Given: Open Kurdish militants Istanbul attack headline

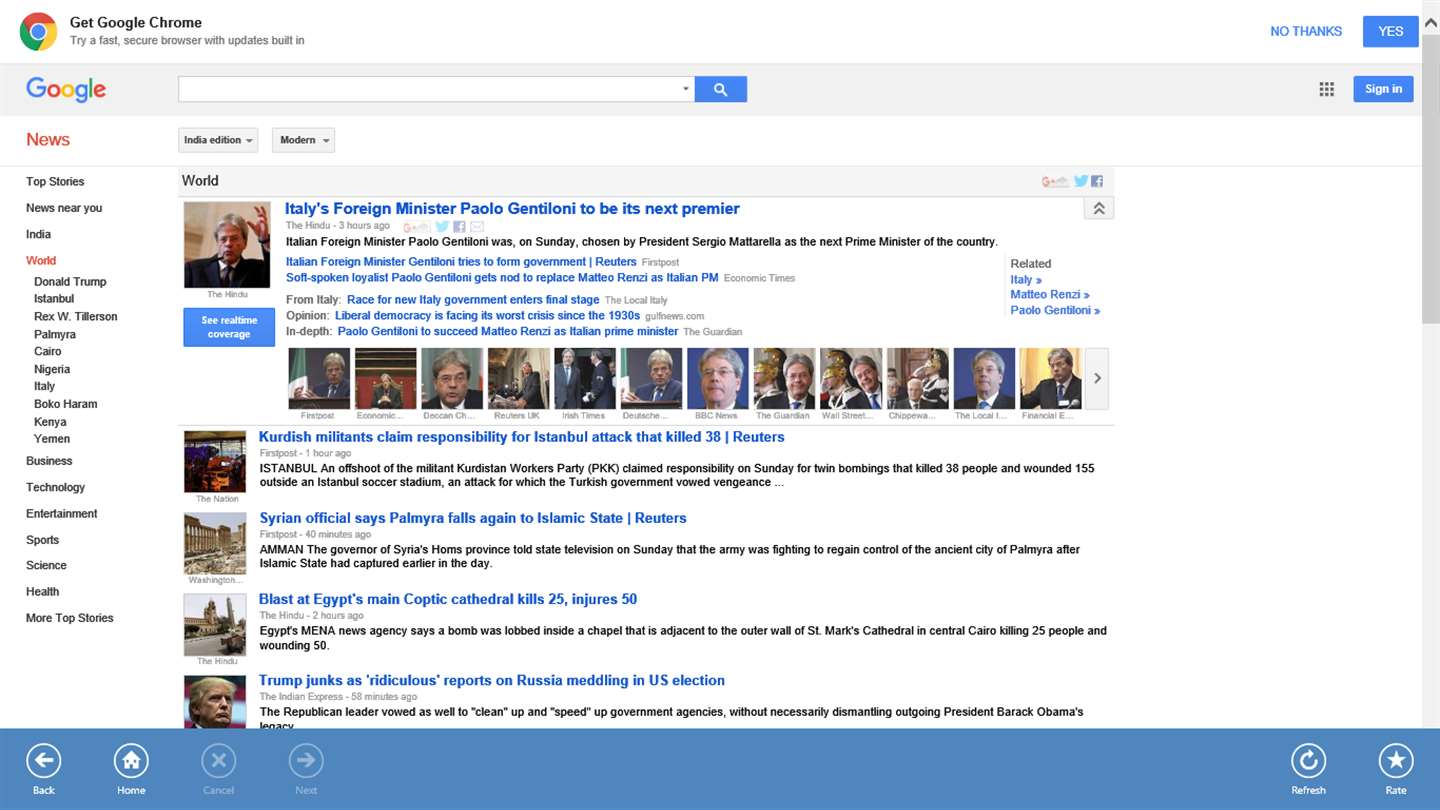Looking at the screenshot, I should (522, 437).
